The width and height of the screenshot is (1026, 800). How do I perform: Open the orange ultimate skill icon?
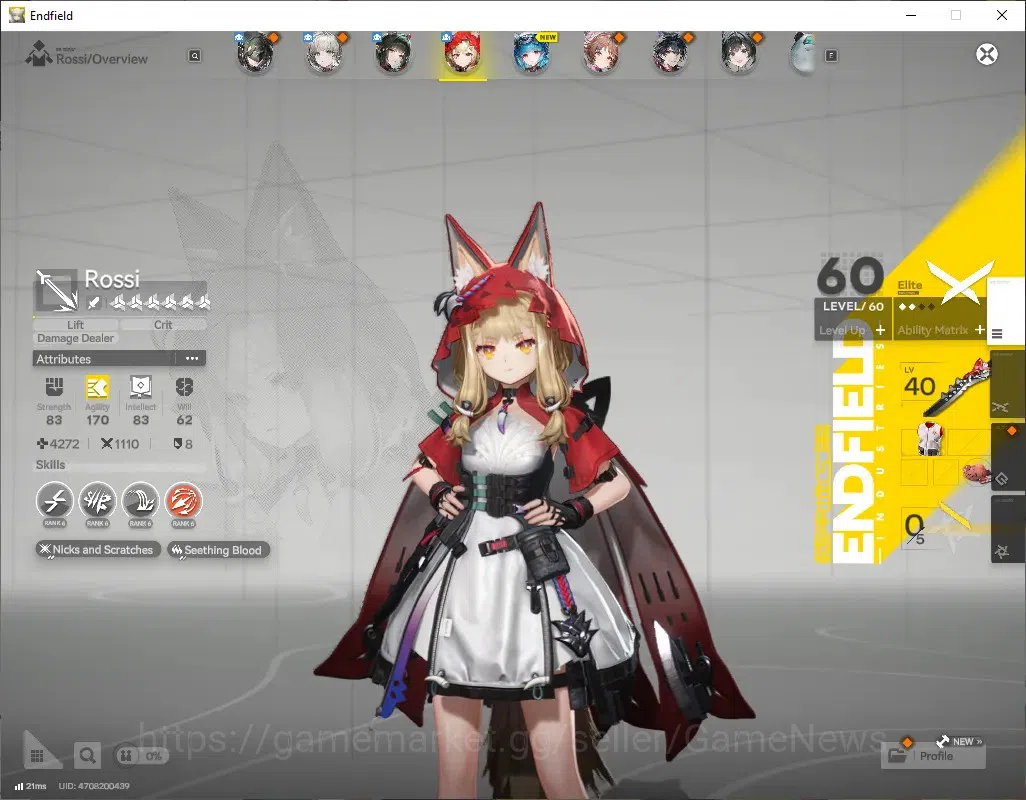pyautogui.click(x=184, y=502)
